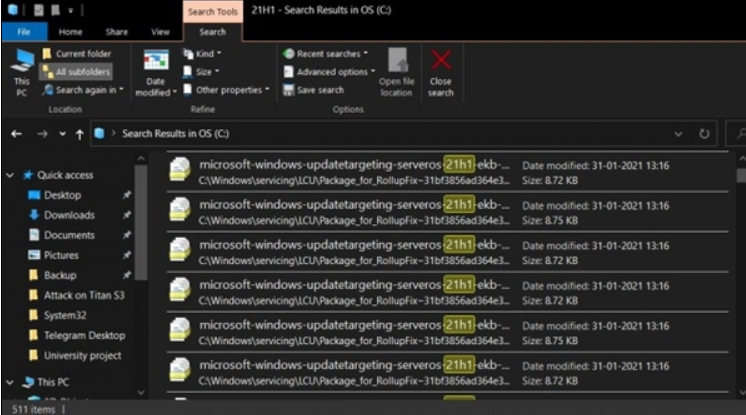The image size is (746, 415).
Task: Select the Search ribbon tab
Action: click(x=212, y=32)
